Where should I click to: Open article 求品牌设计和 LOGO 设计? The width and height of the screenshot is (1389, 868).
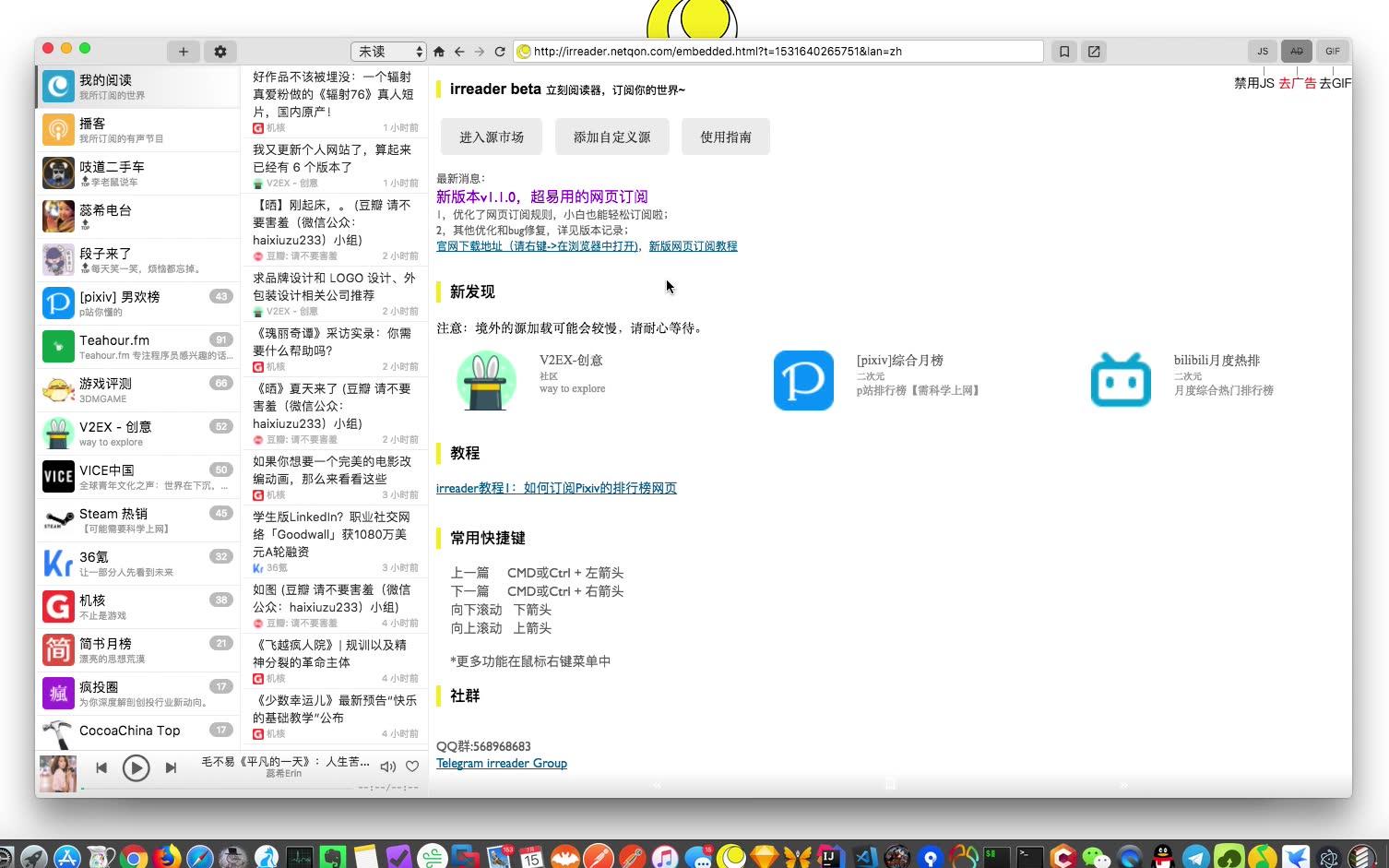pyautogui.click(x=335, y=293)
